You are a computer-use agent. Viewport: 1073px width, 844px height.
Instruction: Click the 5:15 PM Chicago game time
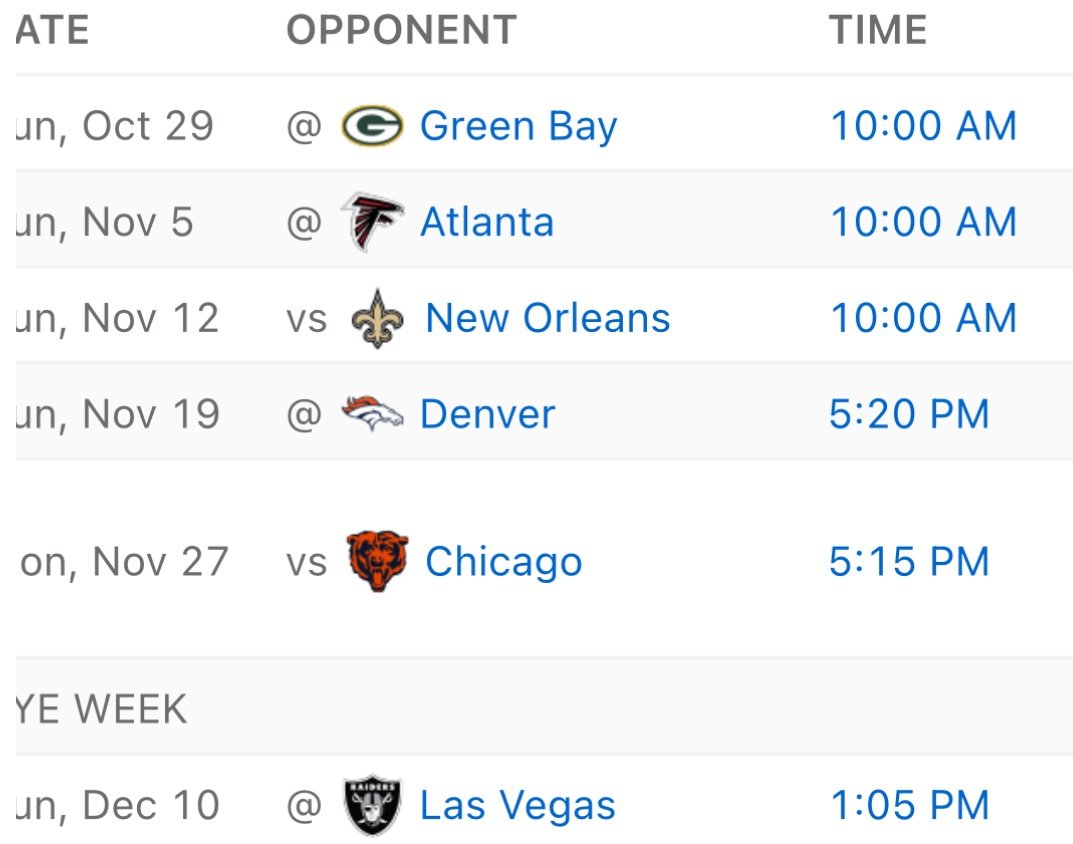[x=909, y=561]
